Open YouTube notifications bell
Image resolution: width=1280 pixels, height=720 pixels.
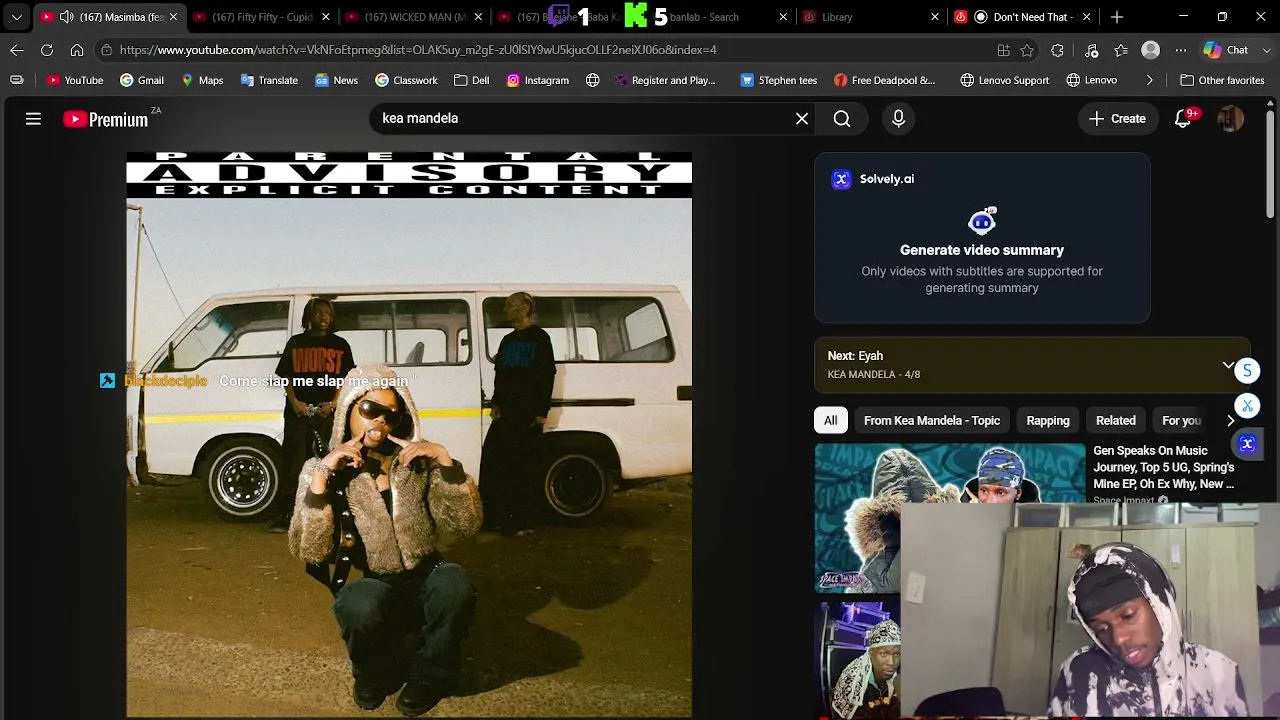pos(1183,119)
